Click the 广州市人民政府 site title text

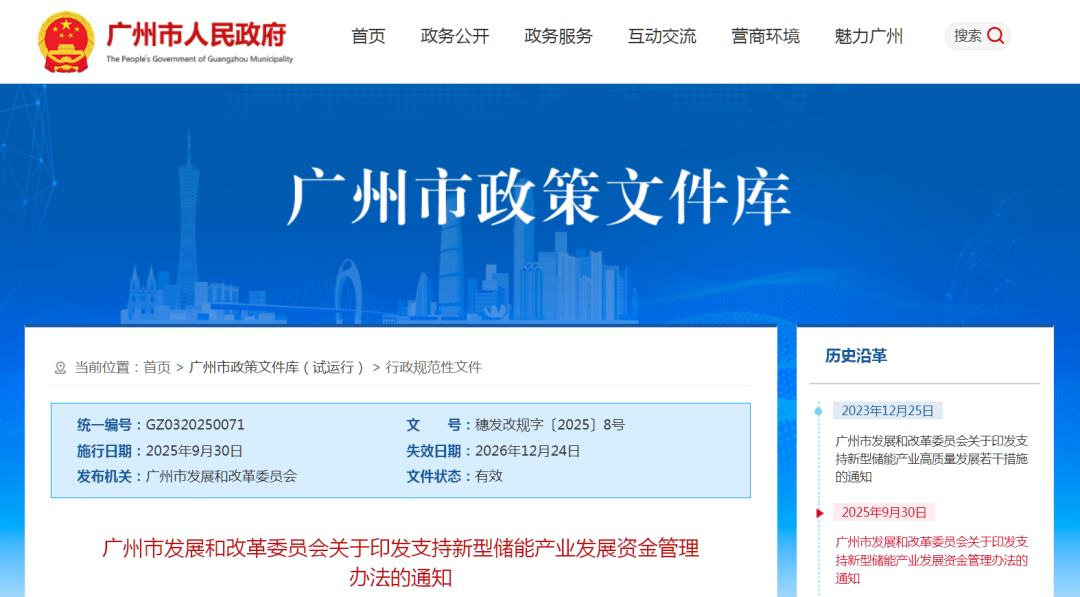[x=197, y=34]
